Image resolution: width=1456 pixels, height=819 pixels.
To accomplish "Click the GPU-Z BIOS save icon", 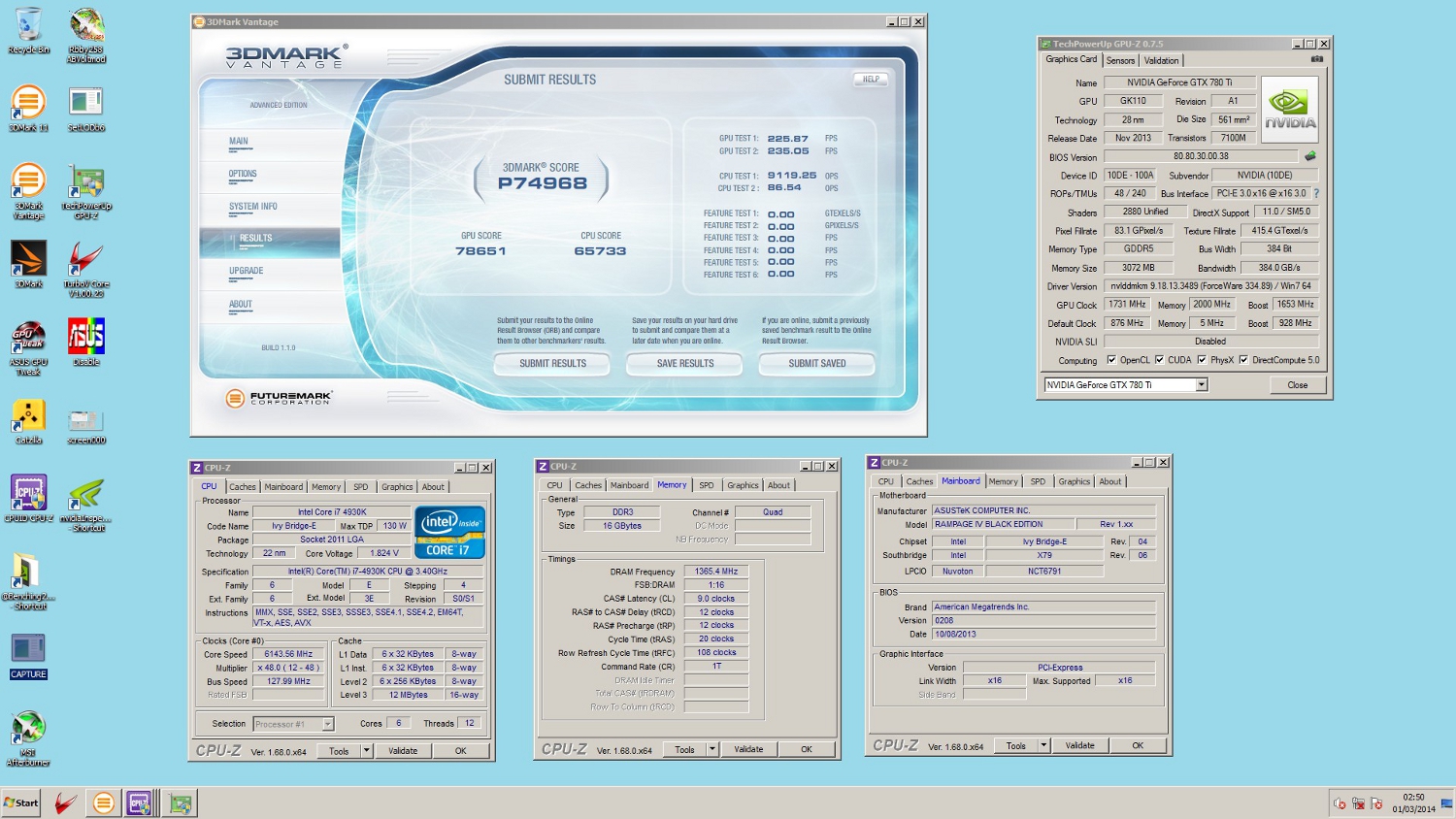I will 1310,156.
